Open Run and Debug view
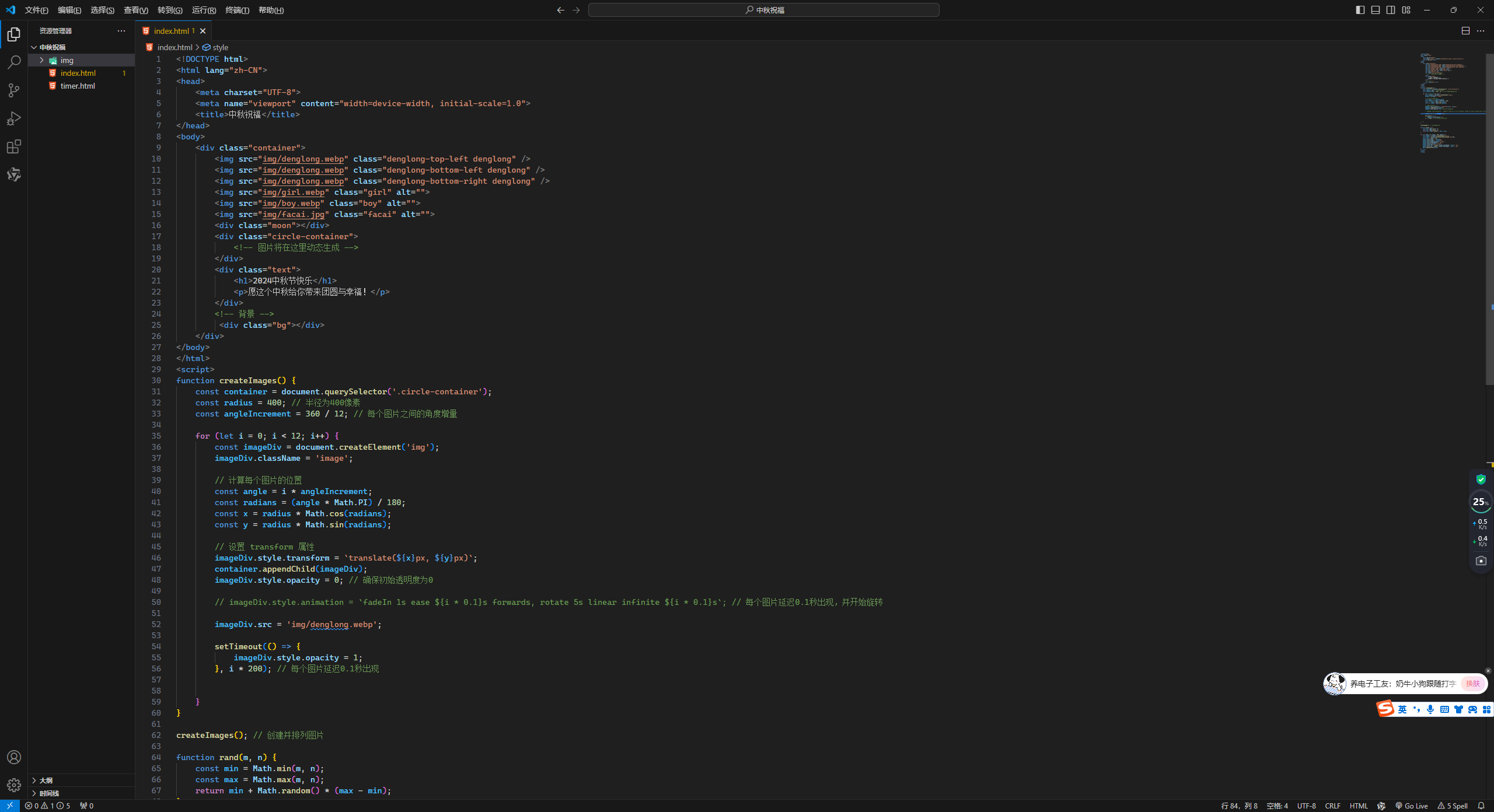Image resolution: width=1494 pixels, height=812 pixels. 14,118
